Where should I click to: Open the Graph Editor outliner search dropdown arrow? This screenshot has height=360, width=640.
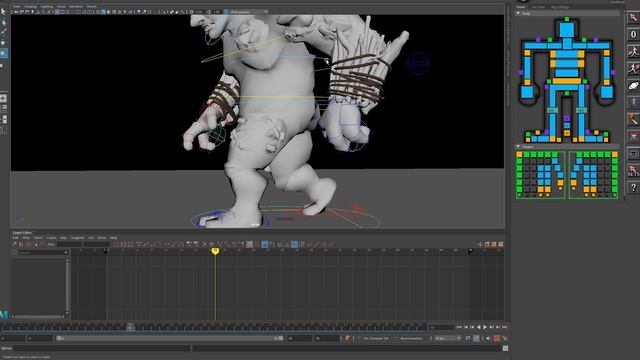click(66, 253)
